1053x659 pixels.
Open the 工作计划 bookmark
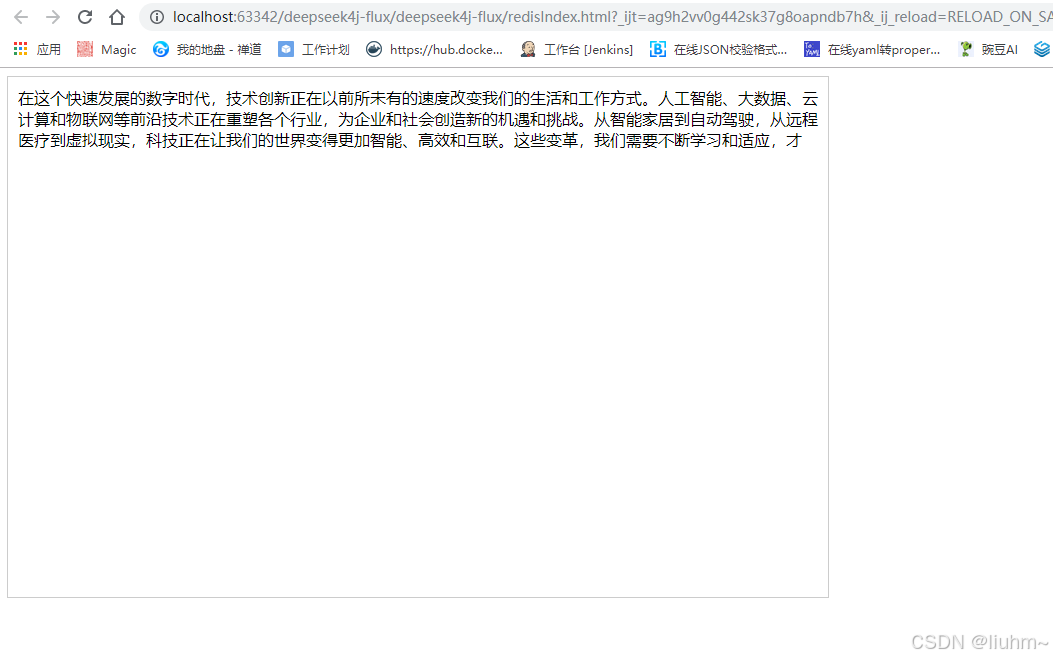point(314,49)
